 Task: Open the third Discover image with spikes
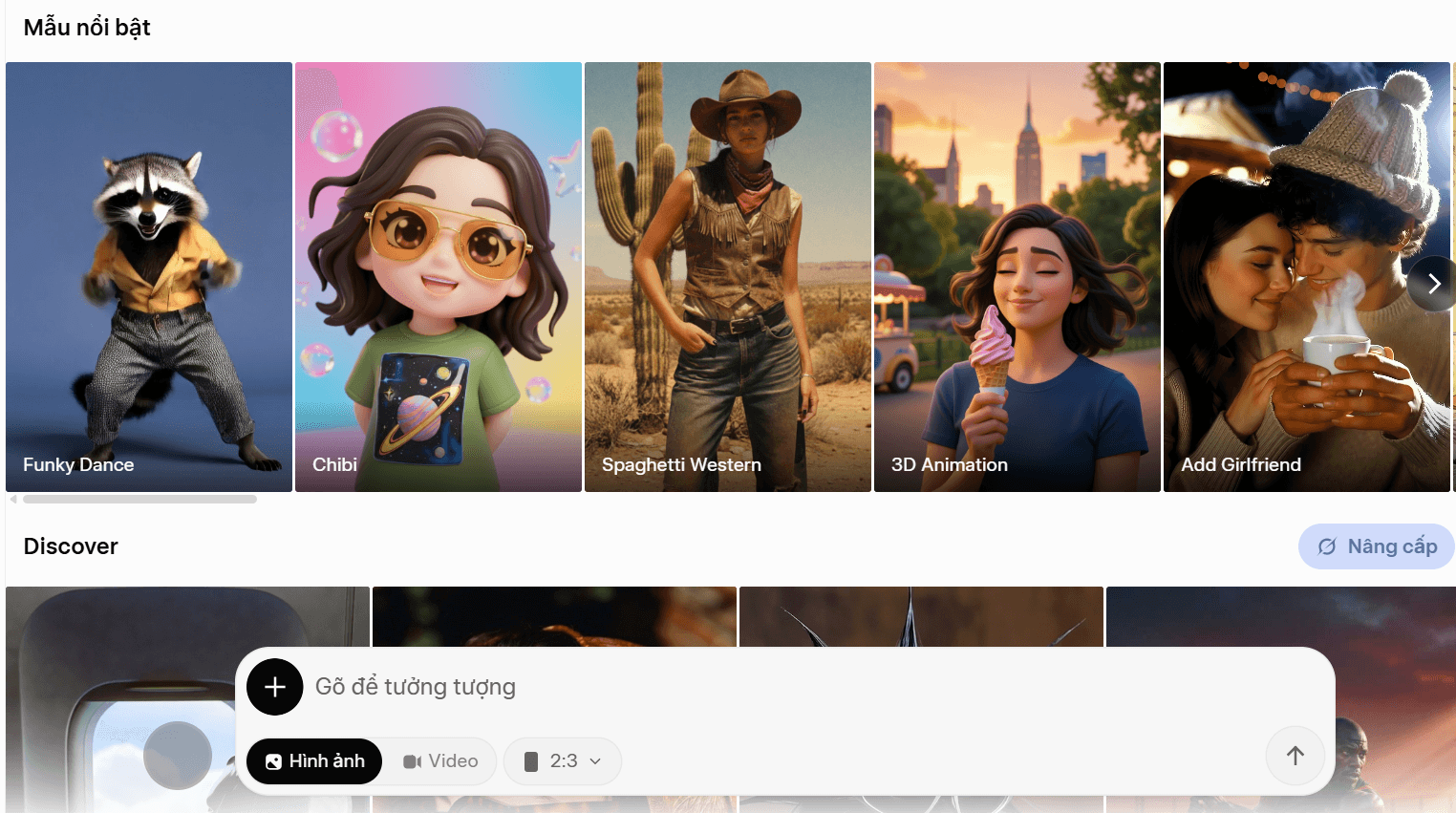click(921, 616)
